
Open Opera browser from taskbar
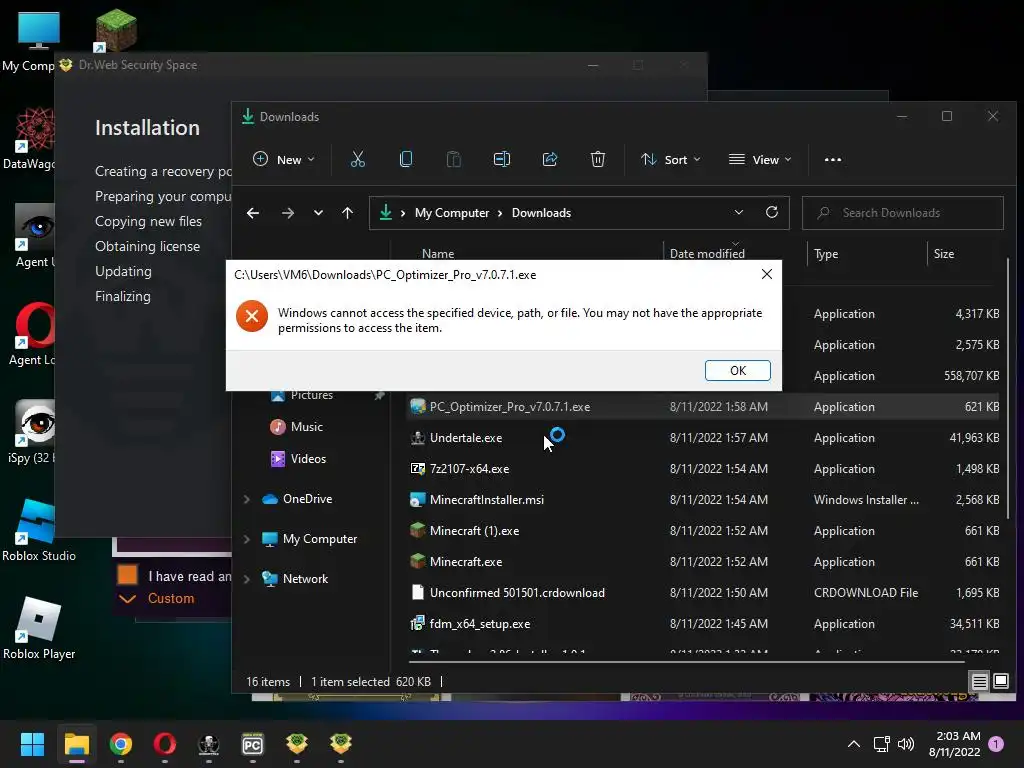165,744
